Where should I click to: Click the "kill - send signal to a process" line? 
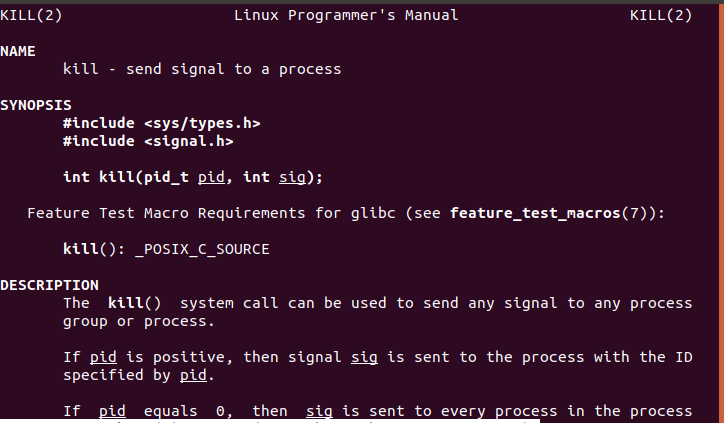tap(202, 69)
